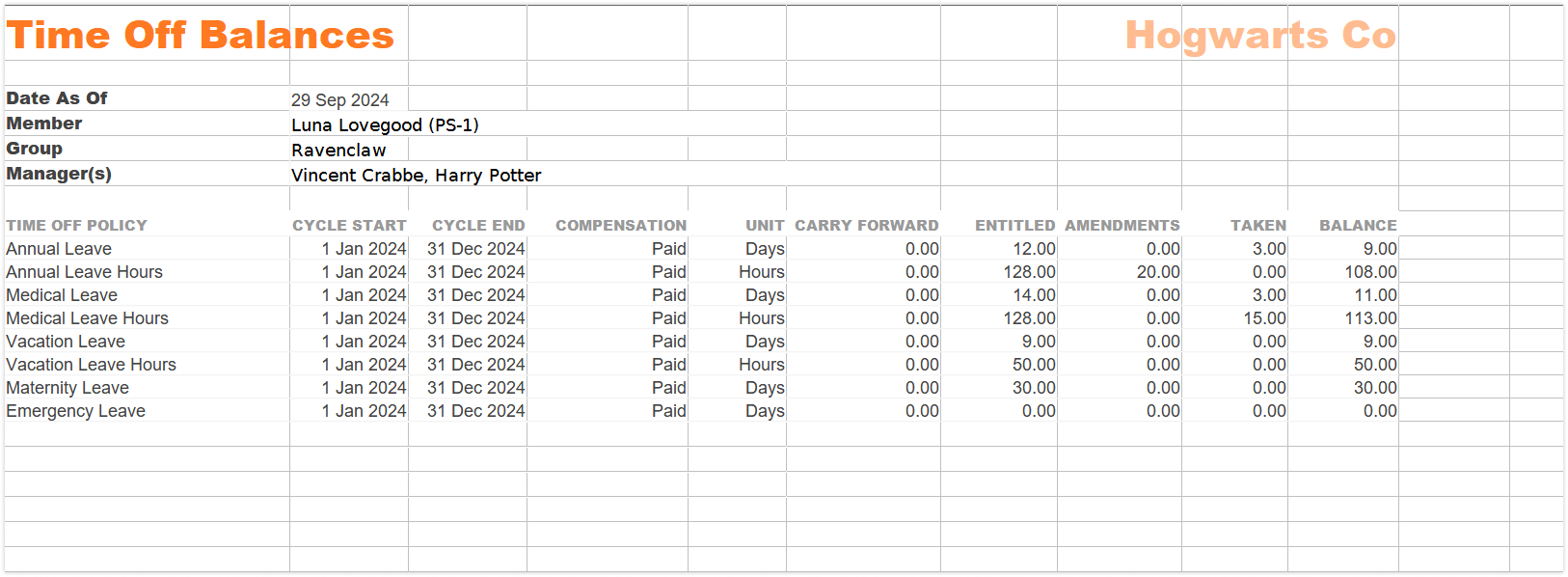Click the Date As Of label

click(57, 98)
